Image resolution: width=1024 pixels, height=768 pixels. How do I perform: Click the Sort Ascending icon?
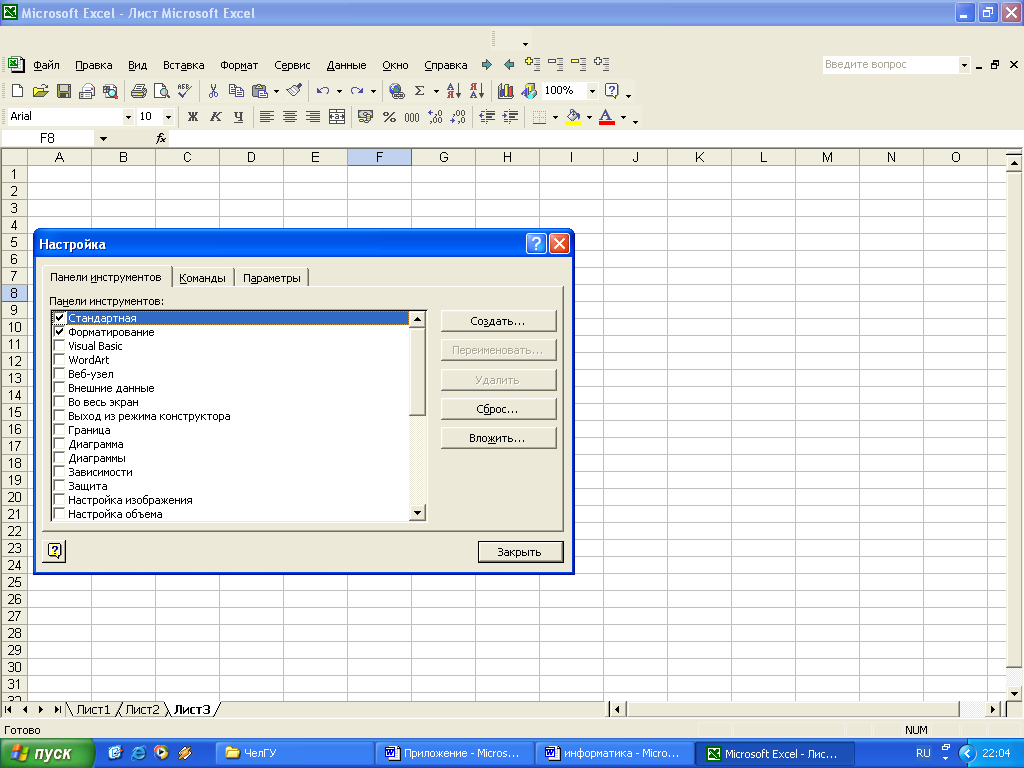454,91
